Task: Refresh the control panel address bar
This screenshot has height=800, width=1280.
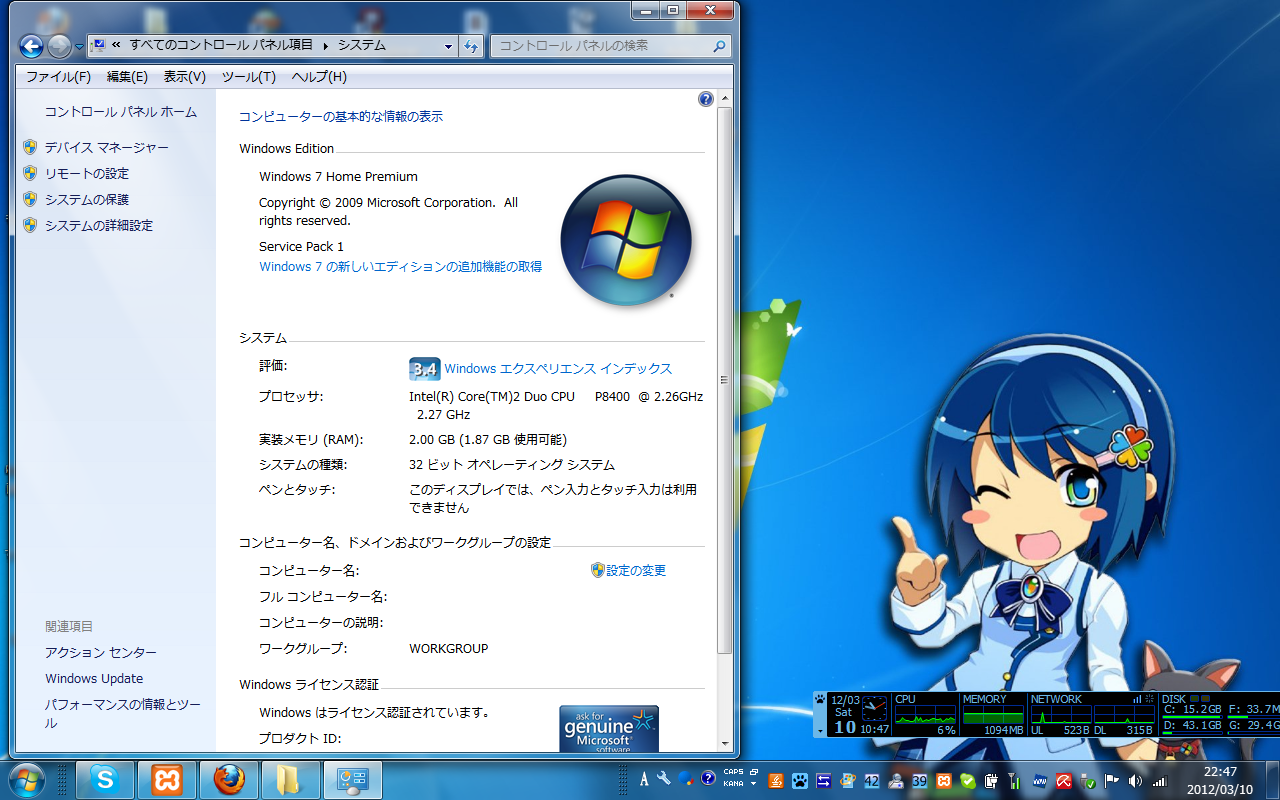Action: pos(472,46)
